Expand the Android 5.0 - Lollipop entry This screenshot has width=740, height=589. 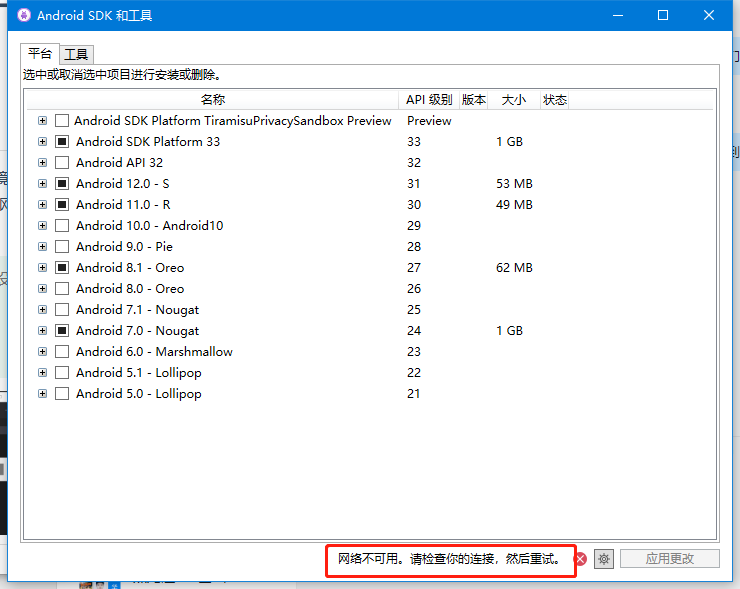point(42,393)
